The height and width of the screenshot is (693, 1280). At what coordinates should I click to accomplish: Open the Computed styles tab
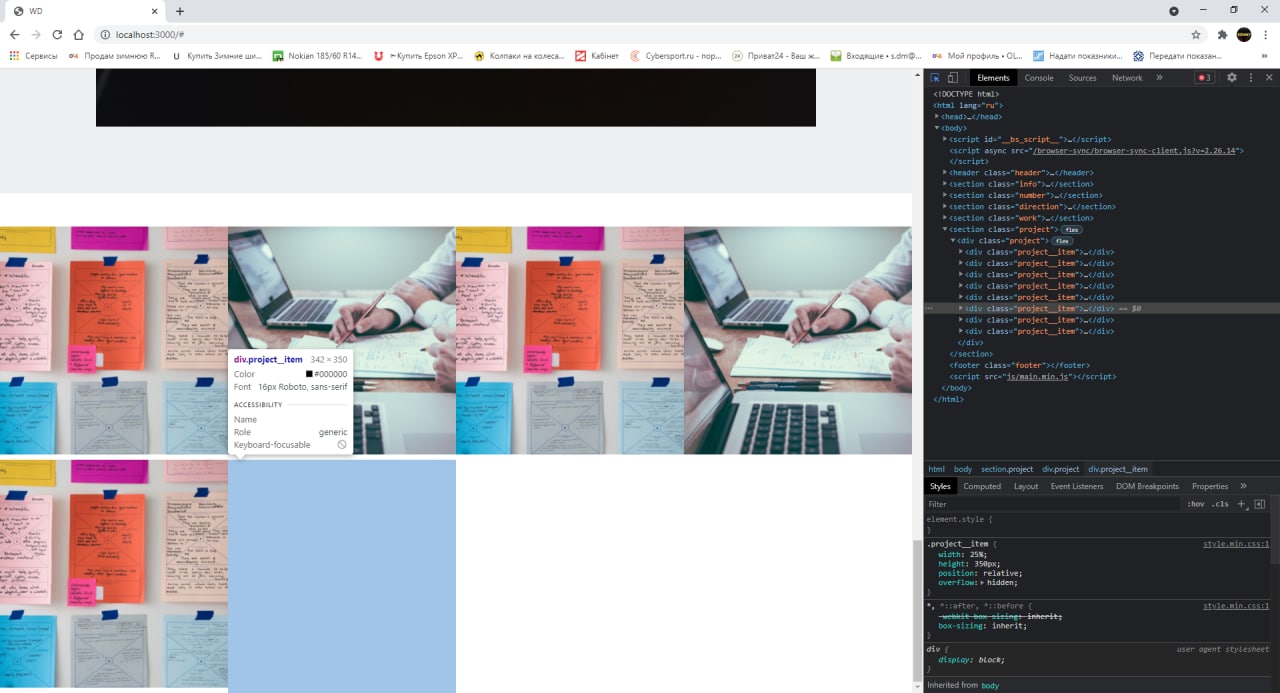[981, 486]
